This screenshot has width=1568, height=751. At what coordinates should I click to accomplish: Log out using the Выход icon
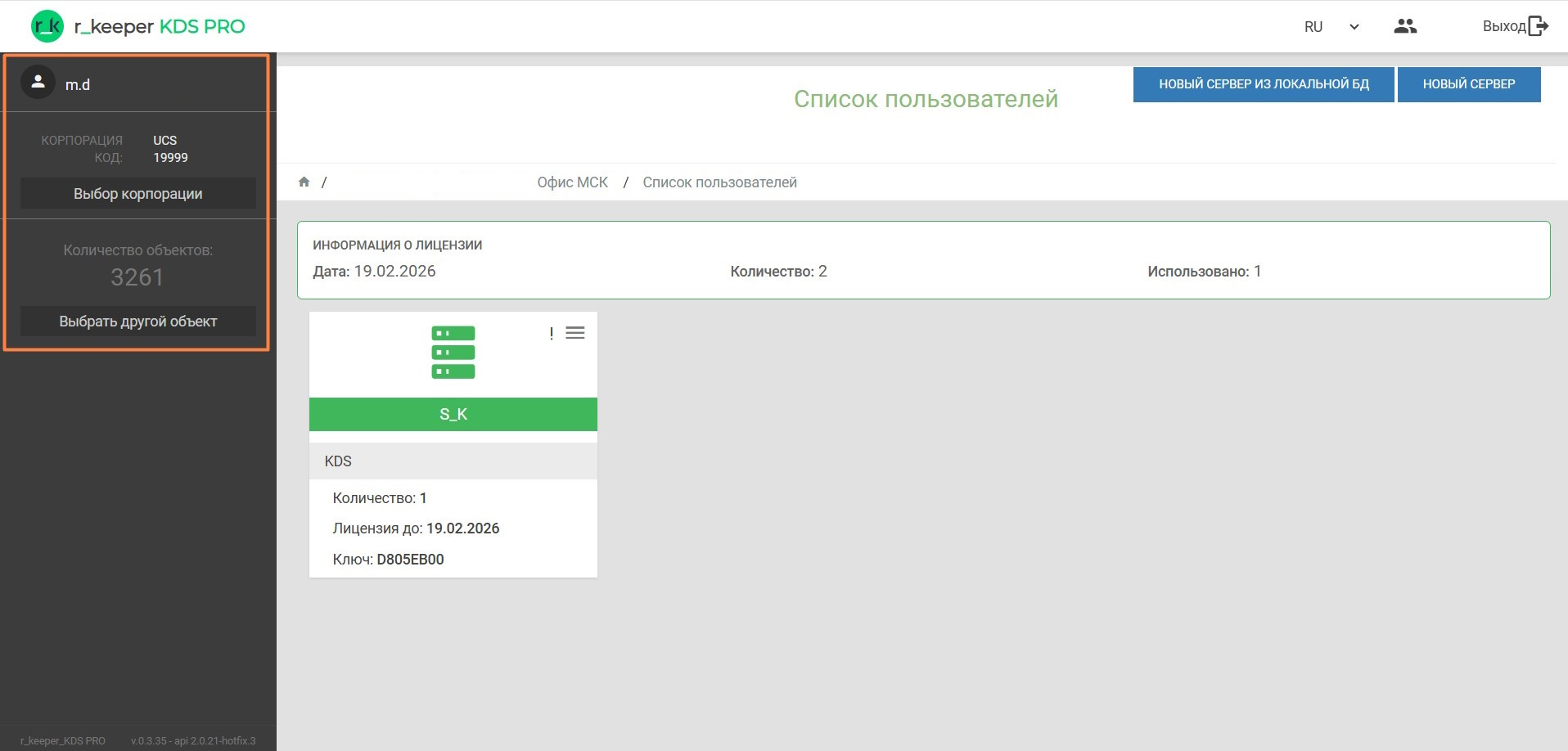pyautogui.click(x=1537, y=26)
